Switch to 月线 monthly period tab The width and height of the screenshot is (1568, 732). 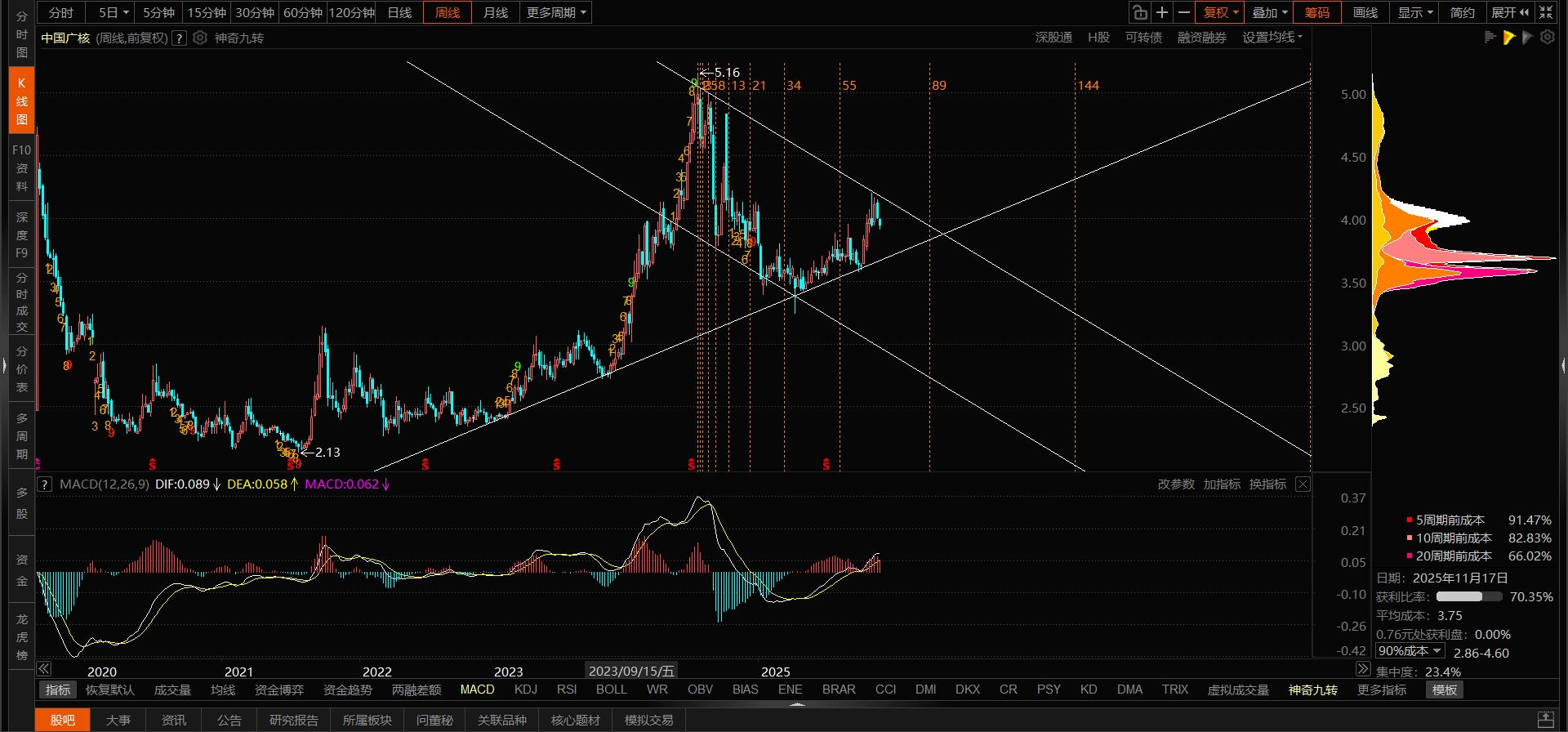point(496,12)
